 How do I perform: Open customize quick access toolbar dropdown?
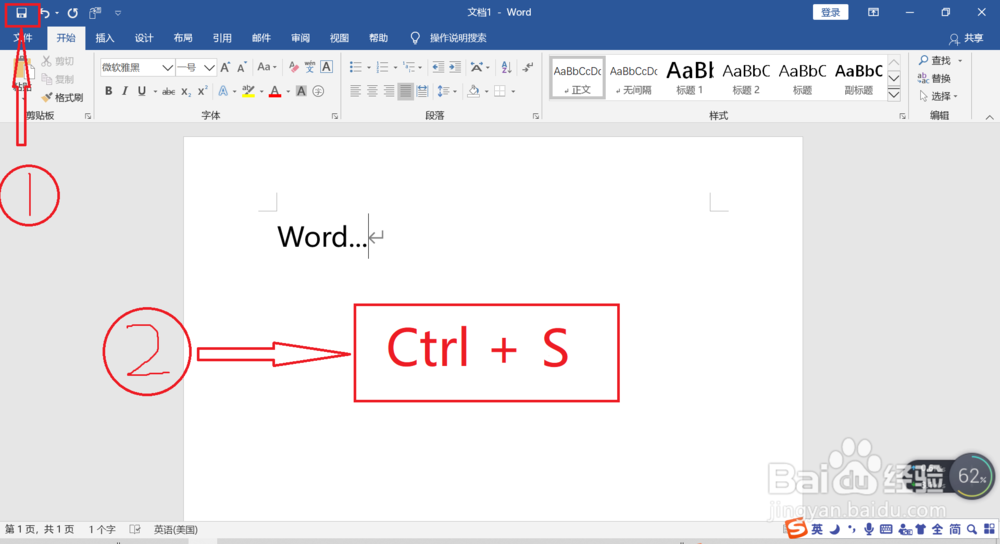tap(118, 13)
